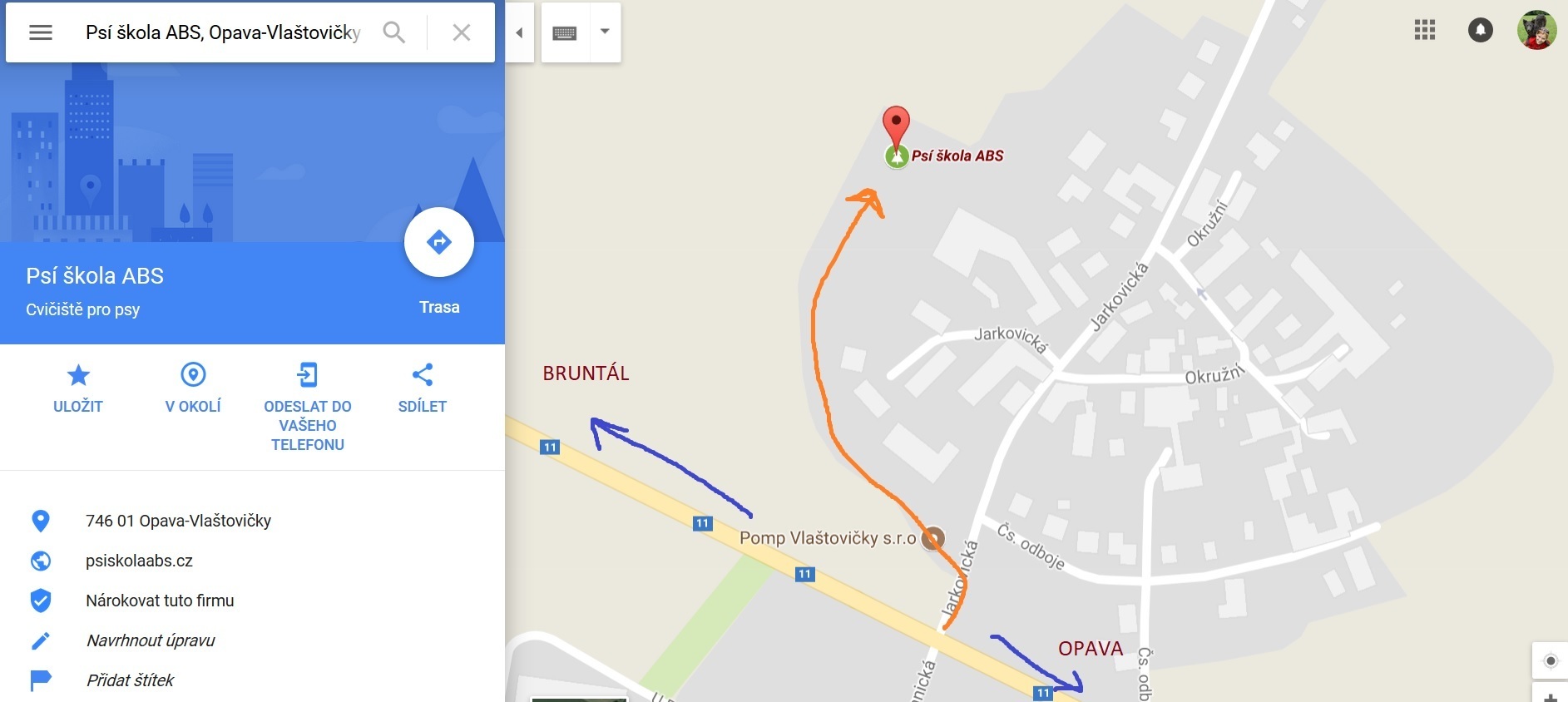The width and height of the screenshot is (1568, 702).
Task: Open the account profile picture
Action: tap(1536, 31)
